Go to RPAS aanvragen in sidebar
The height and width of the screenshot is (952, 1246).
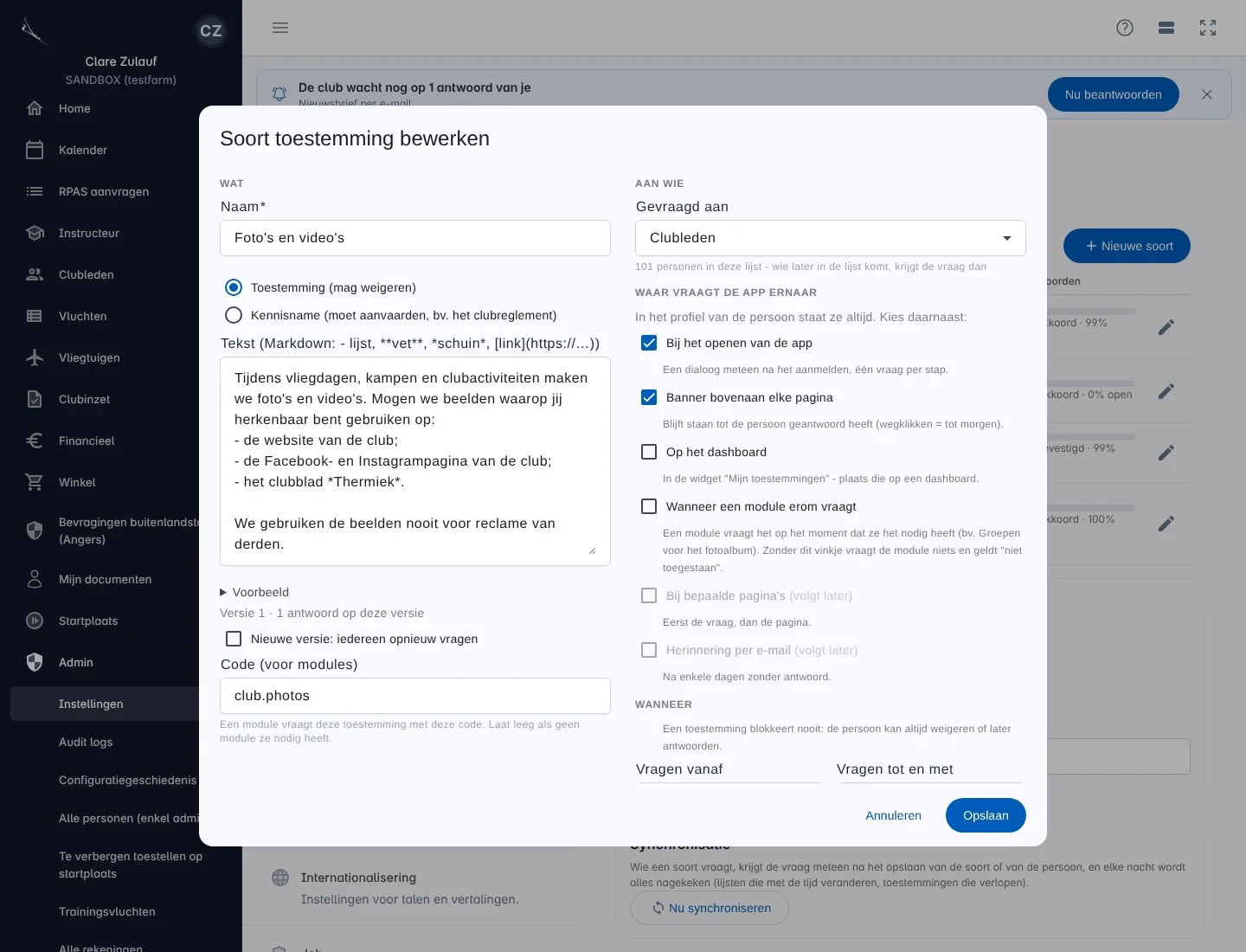coord(105,191)
